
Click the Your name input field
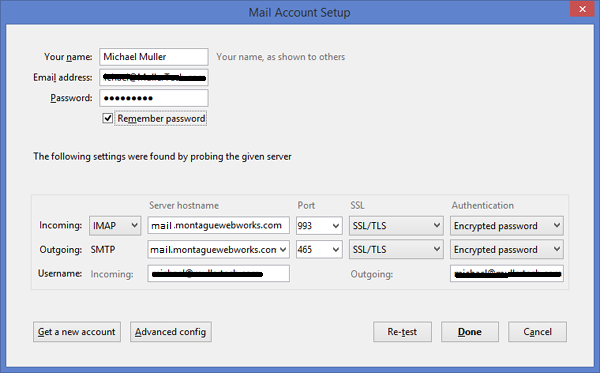tap(154, 57)
